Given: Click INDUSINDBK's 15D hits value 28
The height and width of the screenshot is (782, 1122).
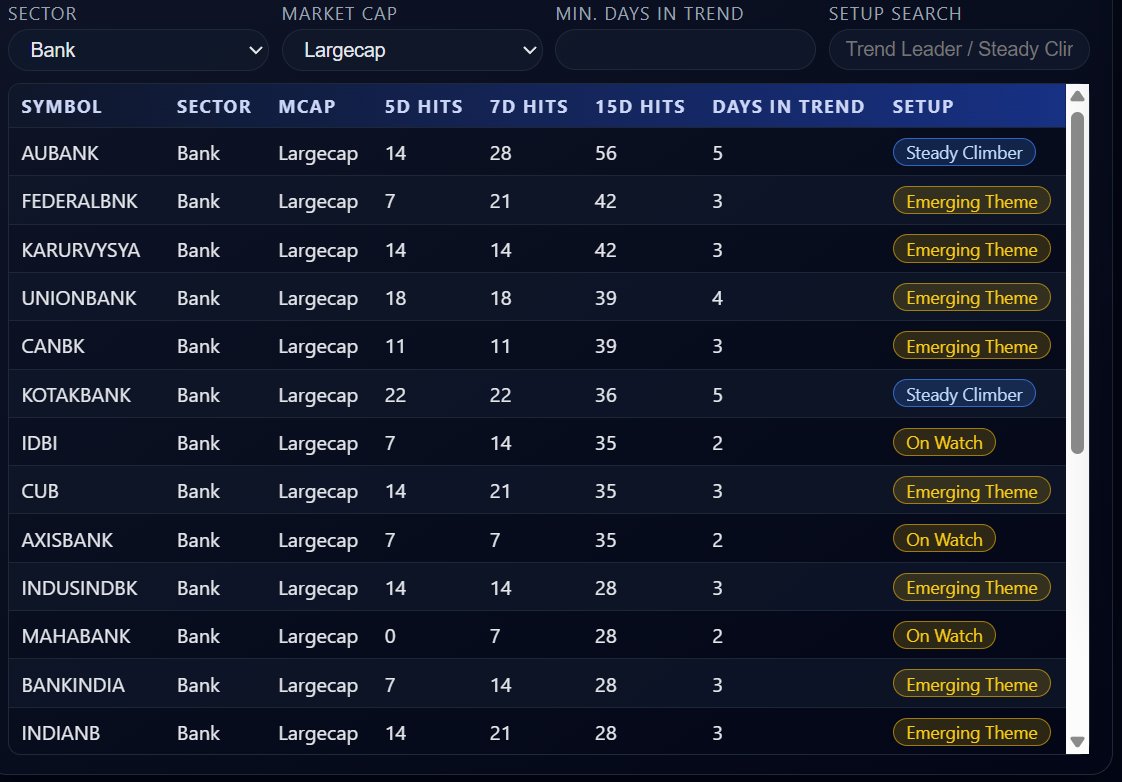Looking at the screenshot, I should [605, 588].
